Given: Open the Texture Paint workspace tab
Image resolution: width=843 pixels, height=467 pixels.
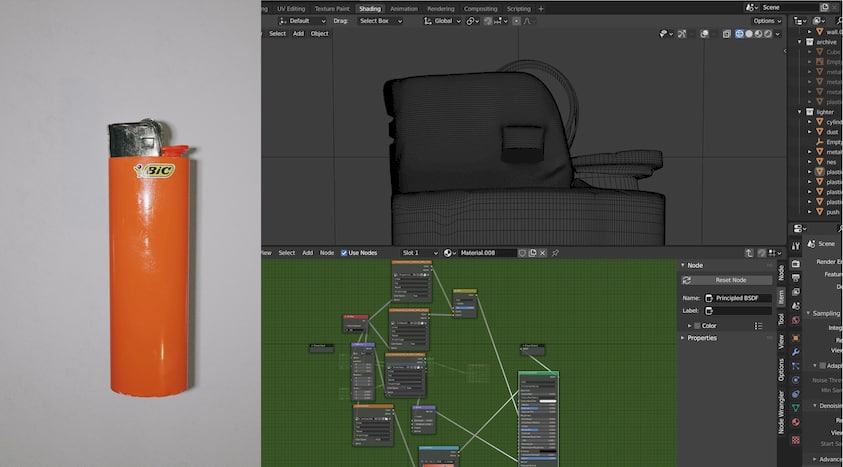Looking at the screenshot, I should (332, 9).
